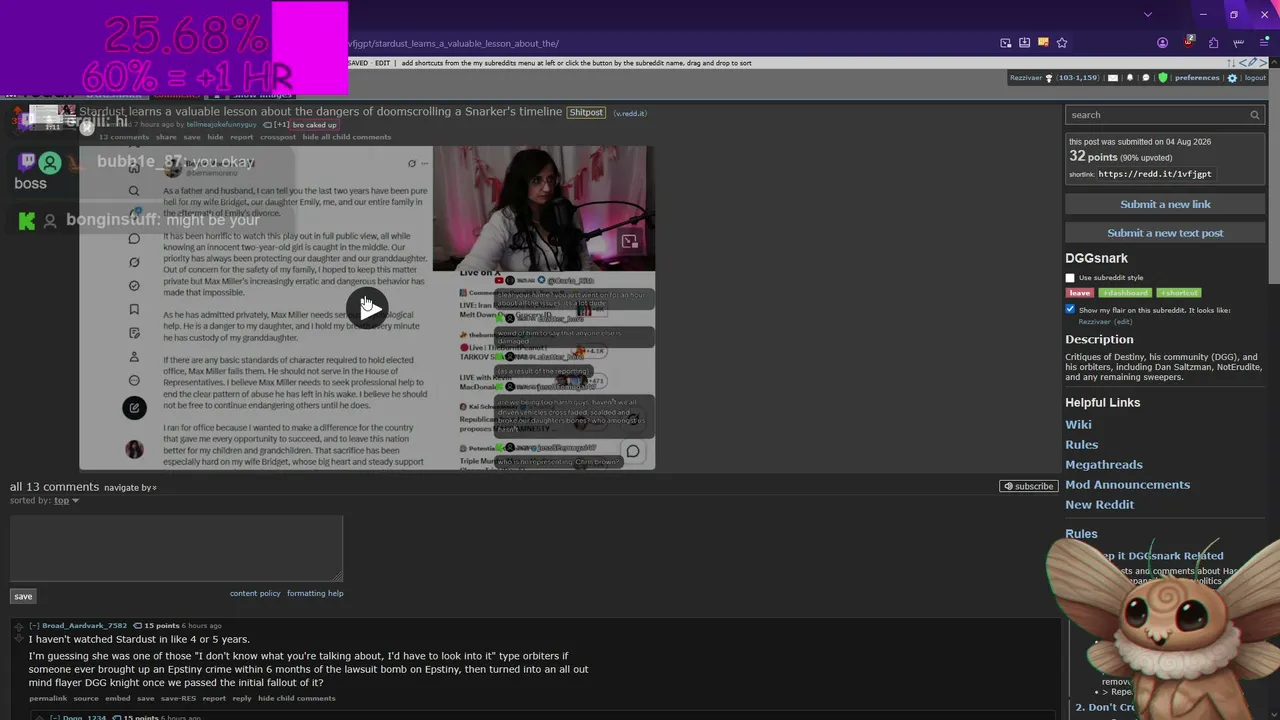Open the Rezzivaer profile link
This screenshot has width=1280, height=720.
pos(1026,78)
